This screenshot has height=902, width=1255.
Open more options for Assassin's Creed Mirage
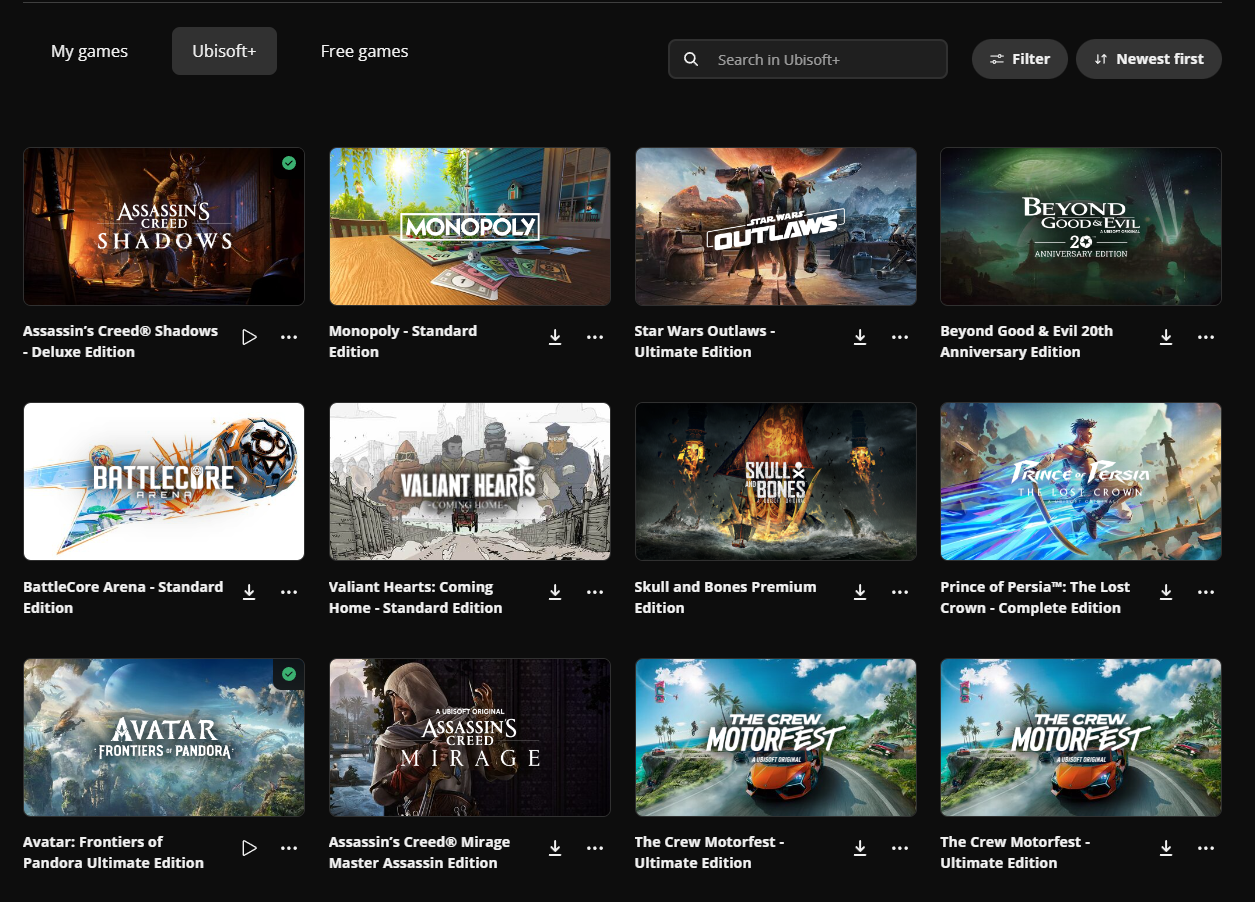pyautogui.click(x=595, y=848)
